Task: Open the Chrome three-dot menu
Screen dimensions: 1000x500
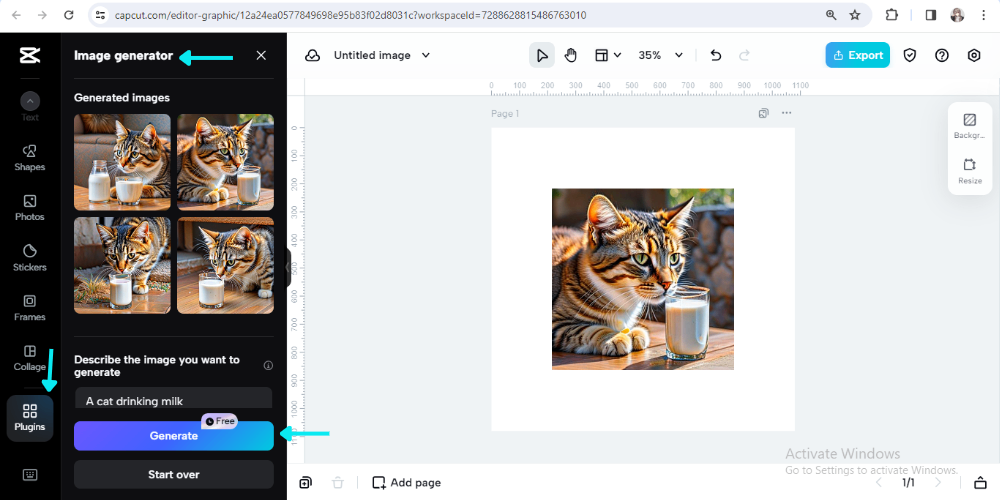Action: coord(983,15)
